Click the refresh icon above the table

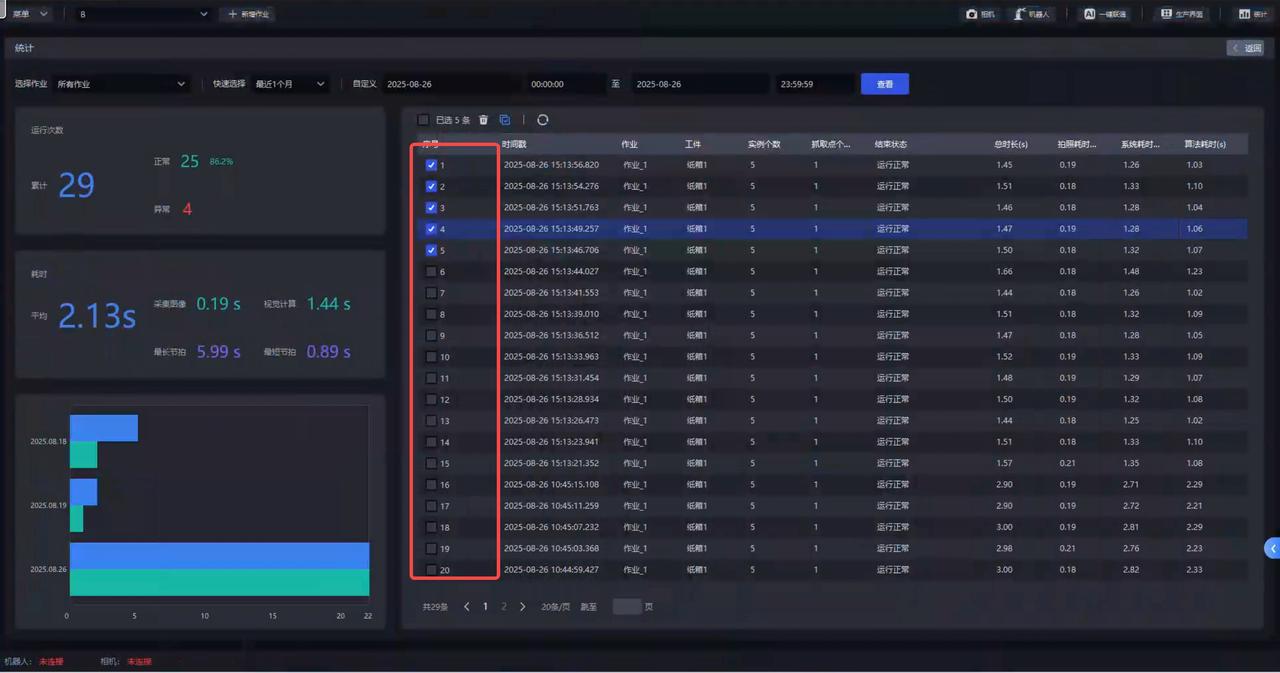pyautogui.click(x=542, y=120)
